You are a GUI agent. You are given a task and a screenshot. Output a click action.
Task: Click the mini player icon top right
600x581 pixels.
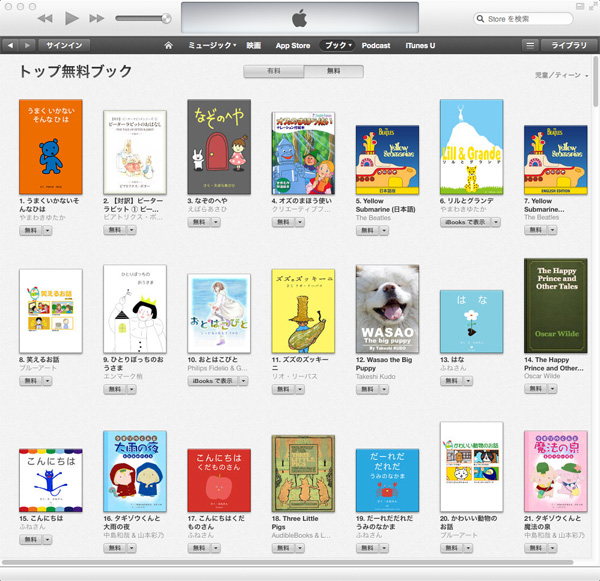click(x=580, y=7)
